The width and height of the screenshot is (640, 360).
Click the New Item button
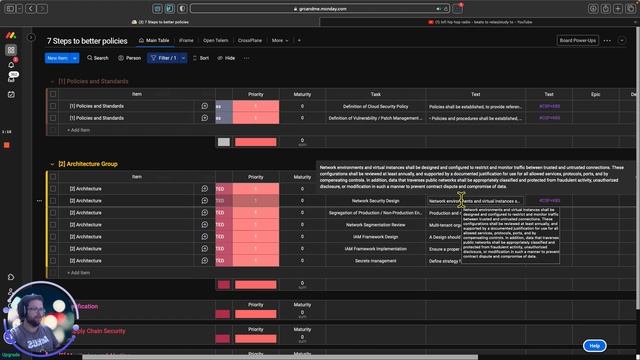[x=58, y=58]
